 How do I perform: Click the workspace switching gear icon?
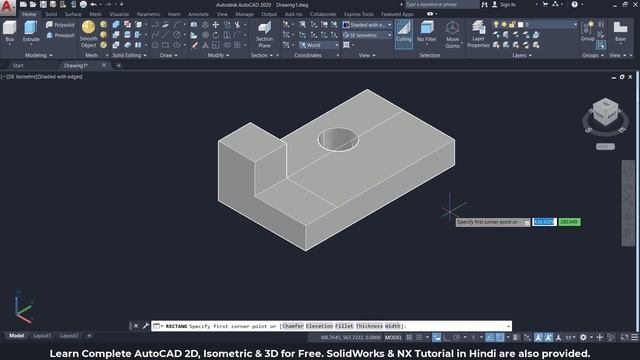click(583, 337)
